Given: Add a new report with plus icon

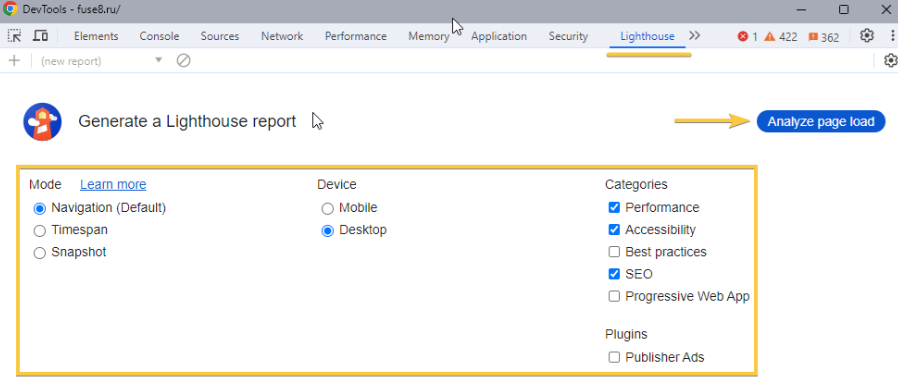Looking at the screenshot, I should point(14,61).
